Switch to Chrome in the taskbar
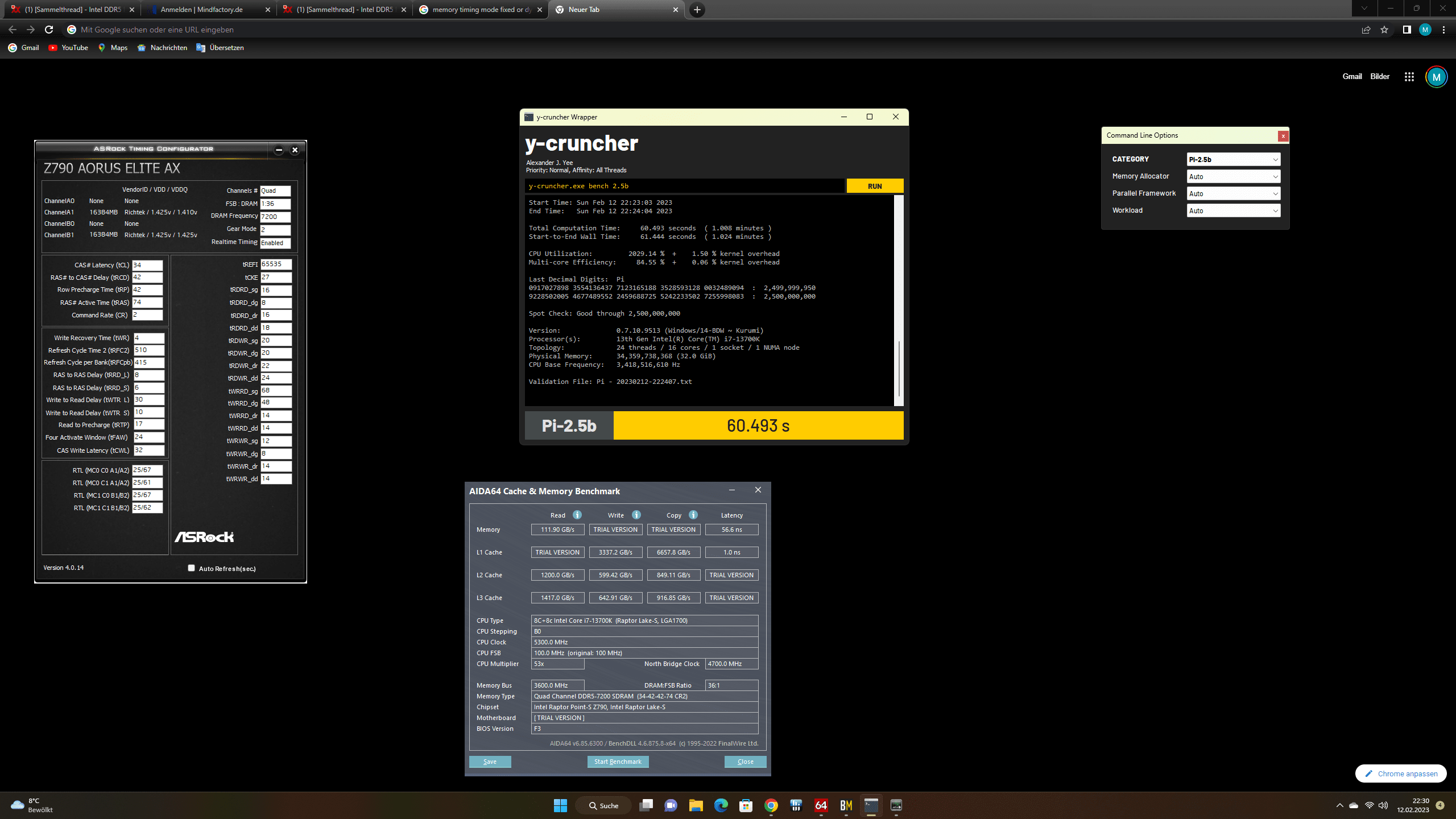The height and width of the screenshot is (819, 1456). click(x=771, y=805)
